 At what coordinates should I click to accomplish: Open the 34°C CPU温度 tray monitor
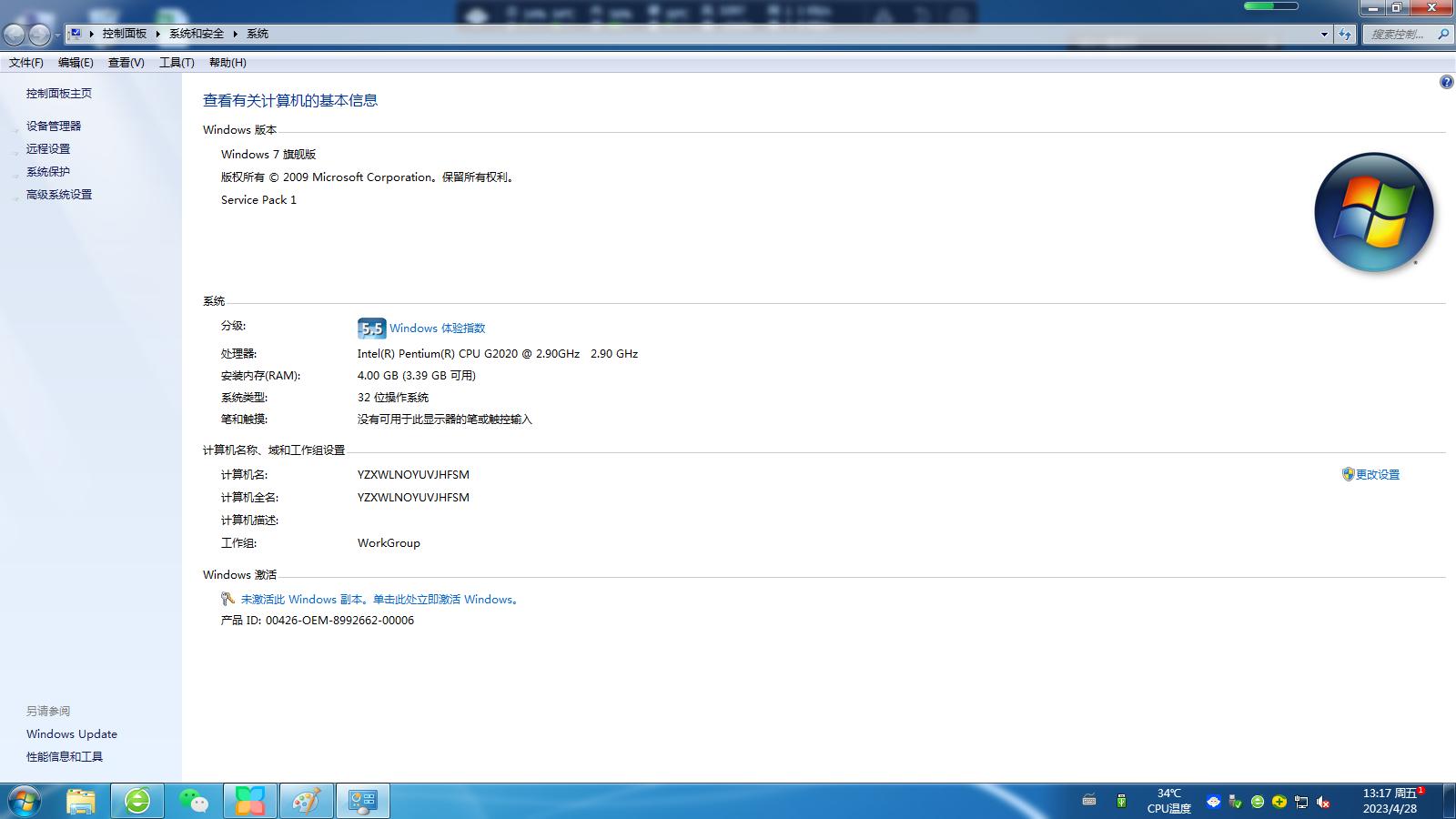pos(1168,802)
